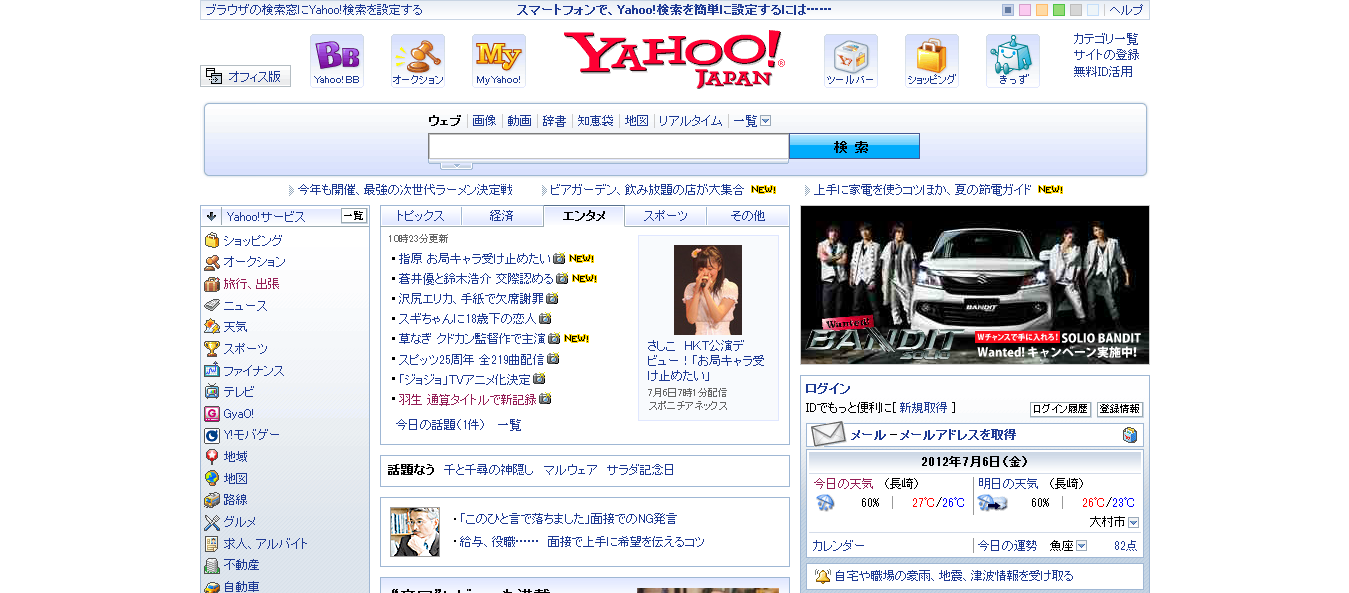Open the 千と千尋の神隠し trending link

[488, 469]
